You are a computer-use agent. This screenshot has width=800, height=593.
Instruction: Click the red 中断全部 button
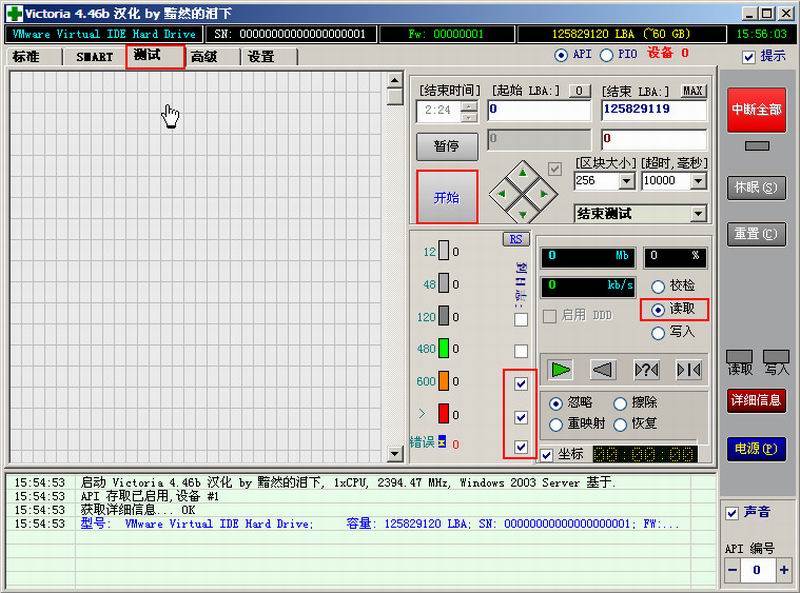757,110
